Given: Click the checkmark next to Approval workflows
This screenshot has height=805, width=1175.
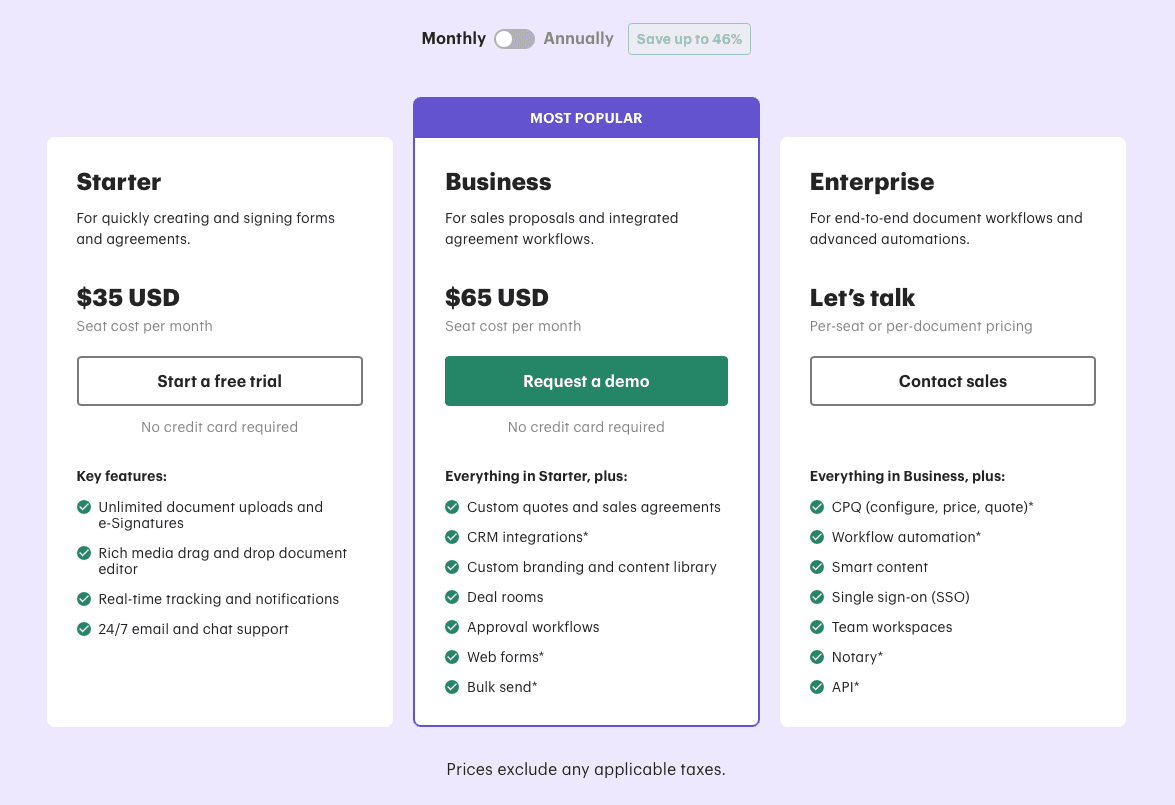Looking at the screenshot, I should [x=451, y=627].
